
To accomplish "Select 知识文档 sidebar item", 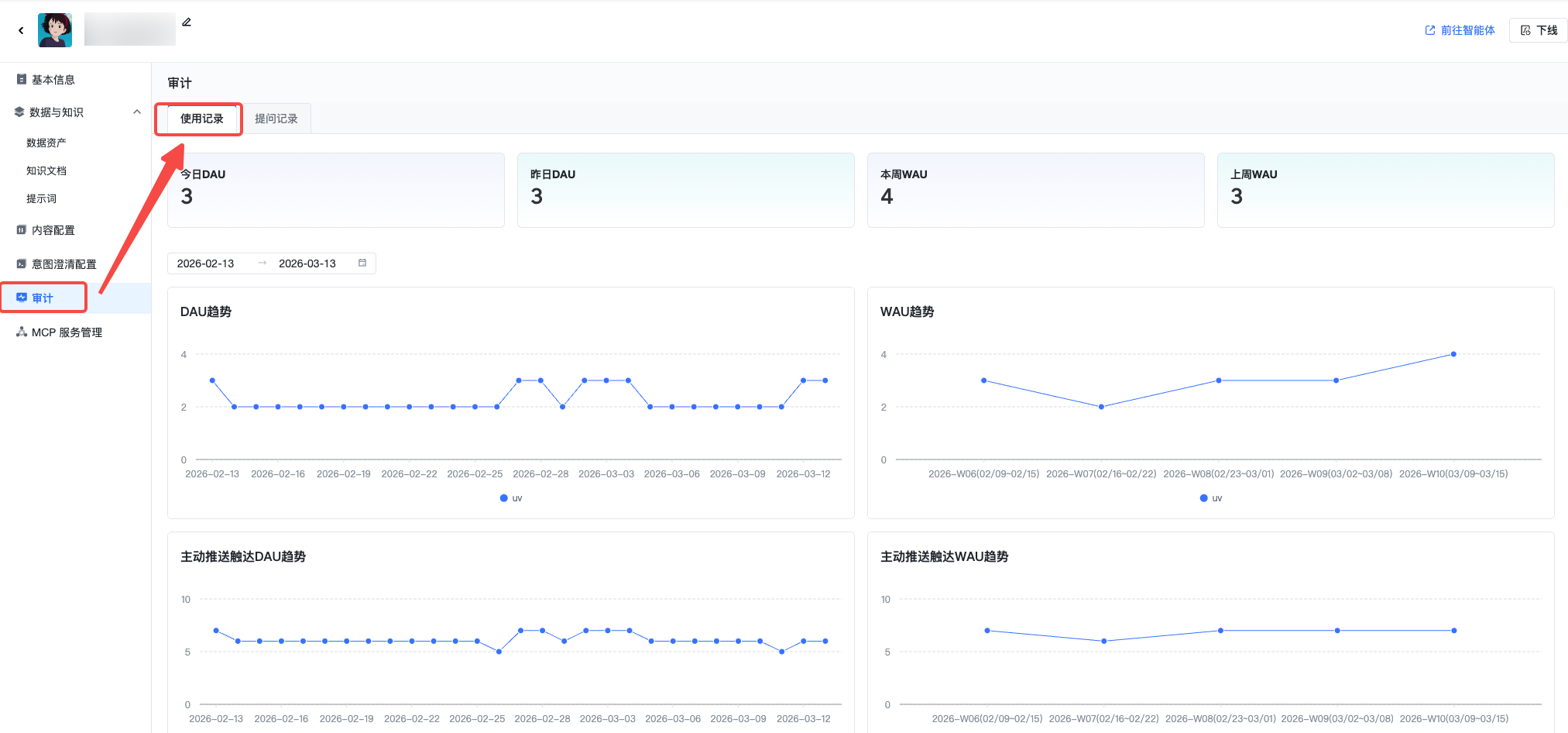I will [x=46, y=170].
